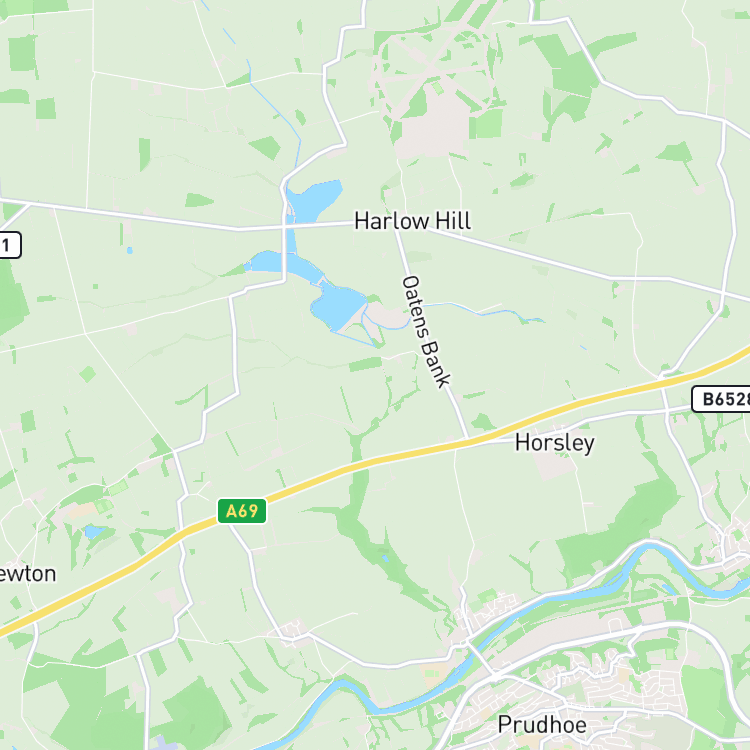Click the small reservoir north of the road
Viewport: 750px width, 750px height.
point(313,199)
